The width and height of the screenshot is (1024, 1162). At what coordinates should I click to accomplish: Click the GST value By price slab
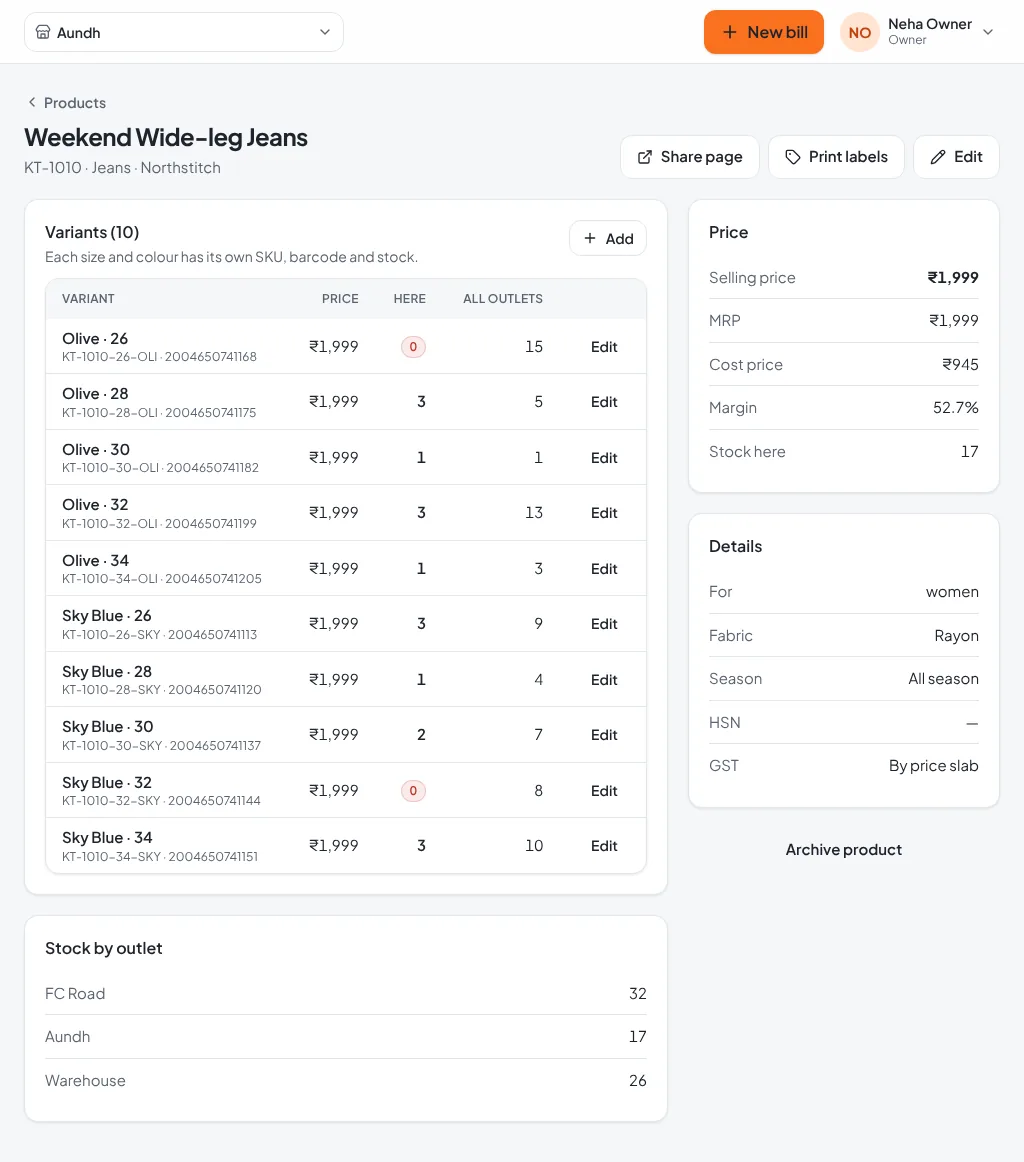[x=934, y=766]
